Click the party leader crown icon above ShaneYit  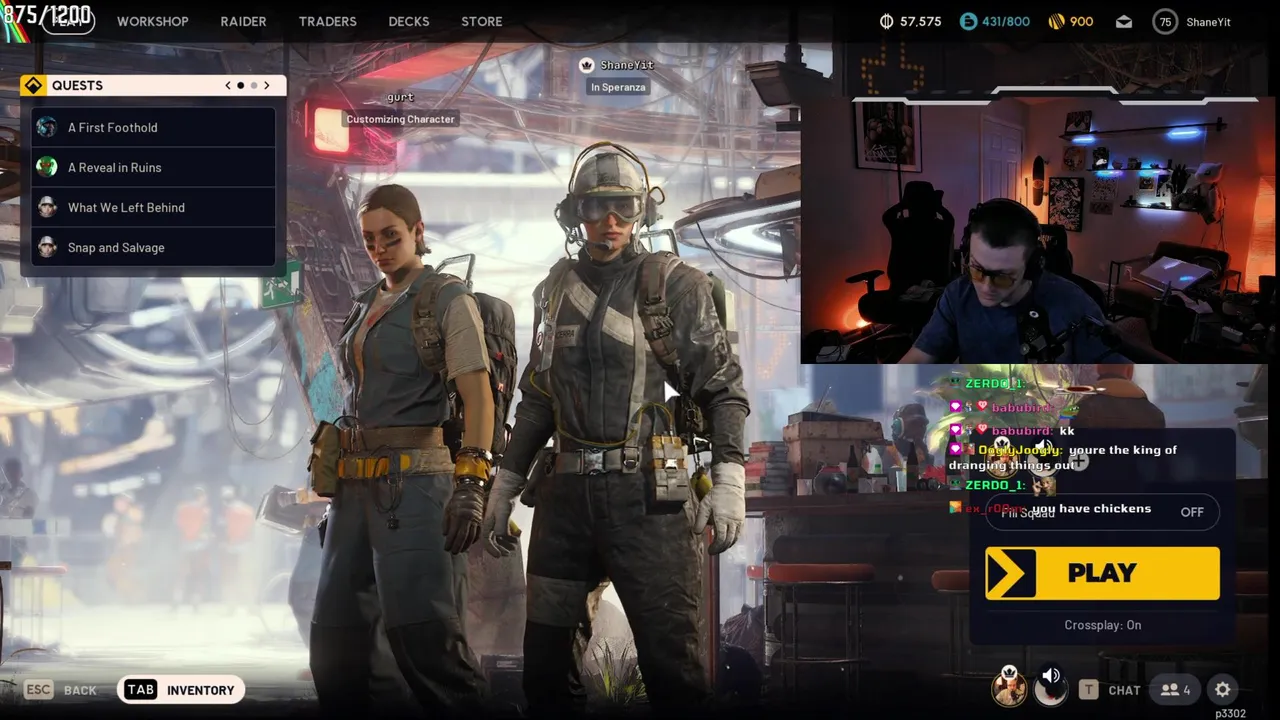pos(587,65)
